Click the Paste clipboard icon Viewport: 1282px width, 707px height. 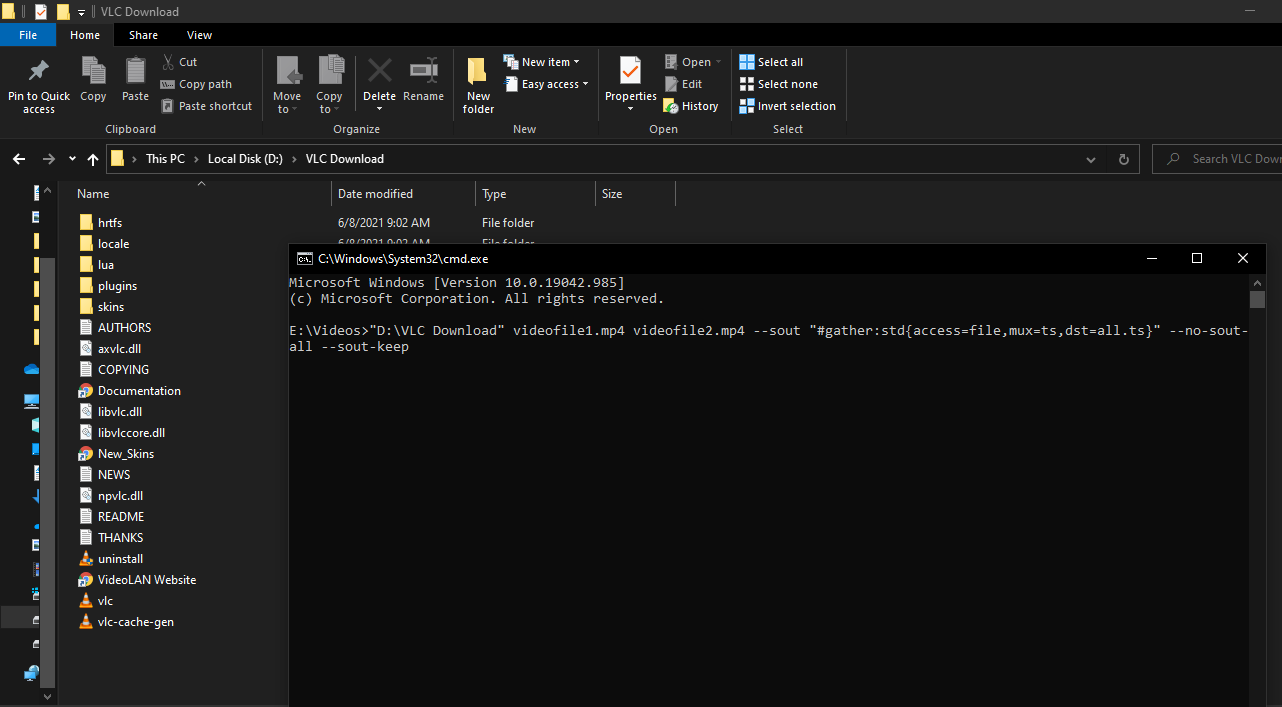tap(135, 72)
